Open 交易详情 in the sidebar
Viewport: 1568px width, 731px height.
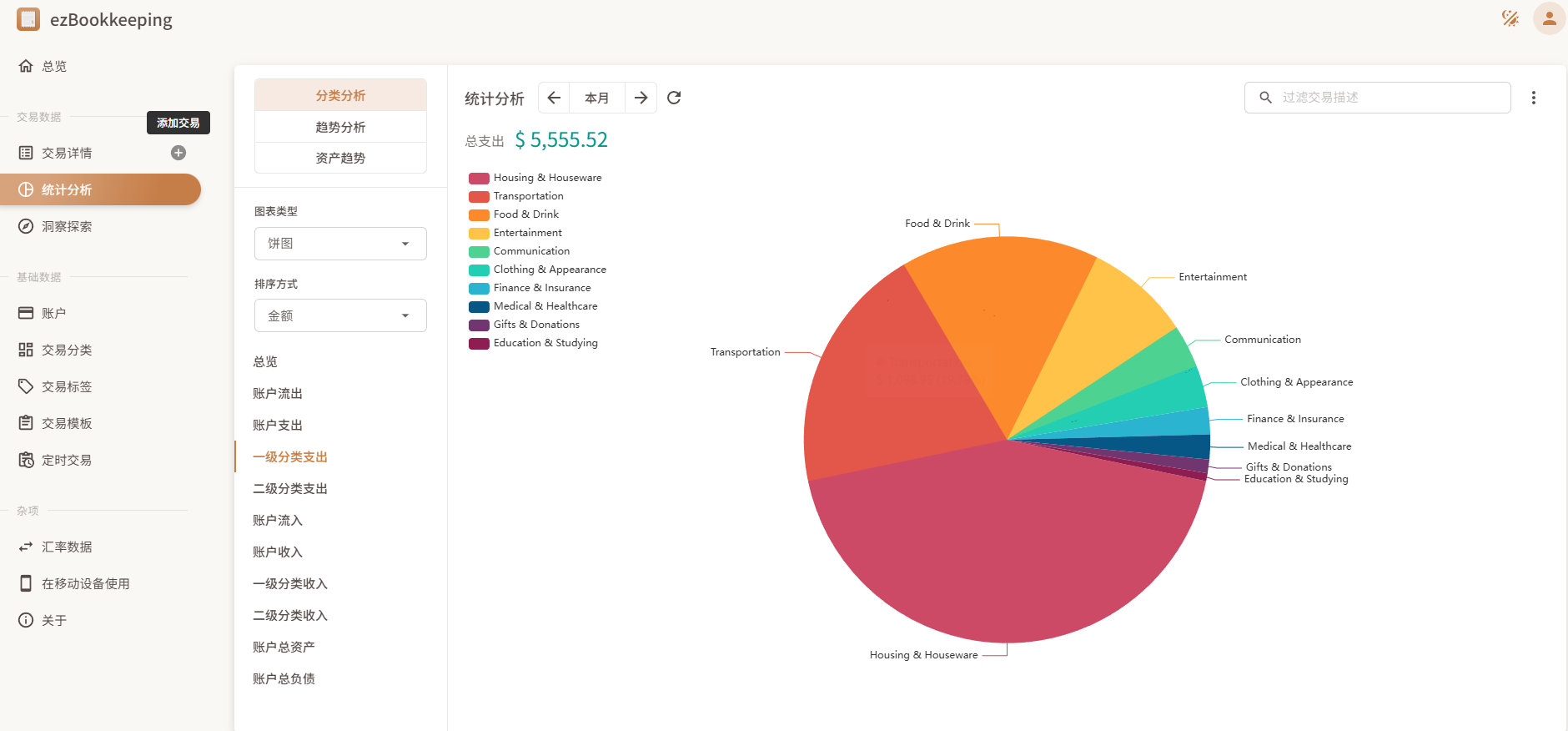(x=67, y=153)
